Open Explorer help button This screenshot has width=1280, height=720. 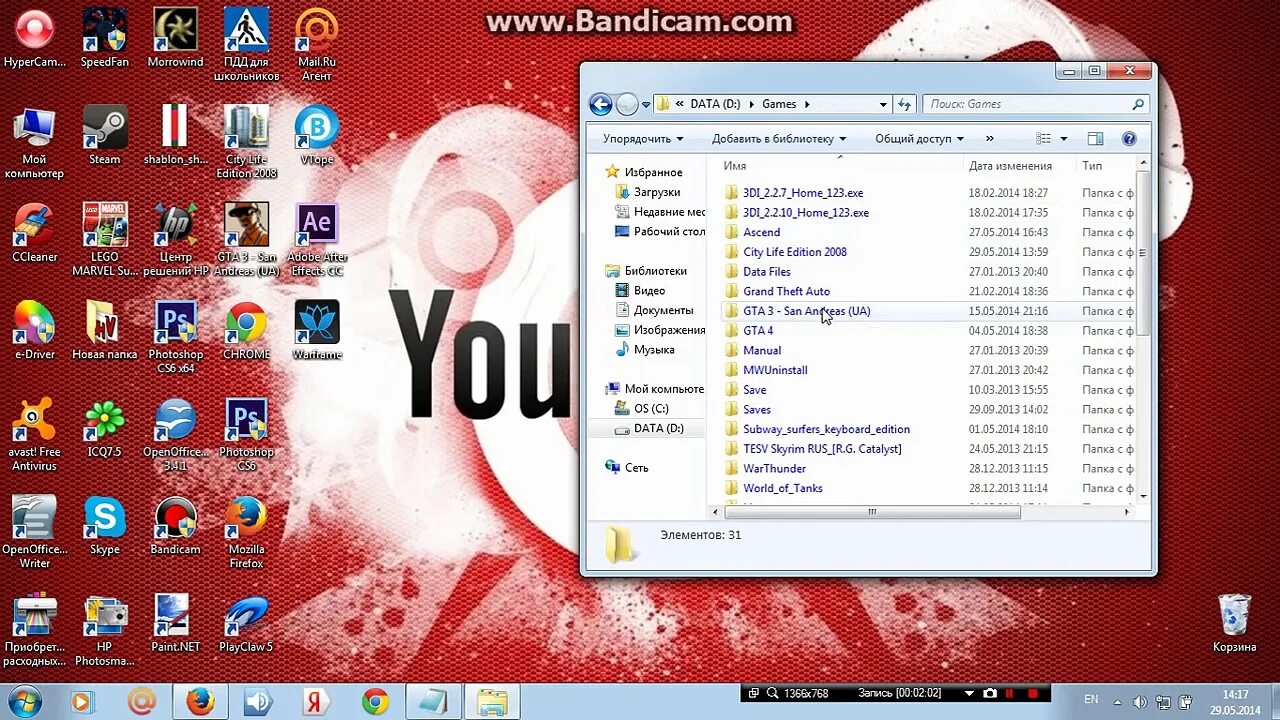pyautogui.click(x=1129, y=139)
